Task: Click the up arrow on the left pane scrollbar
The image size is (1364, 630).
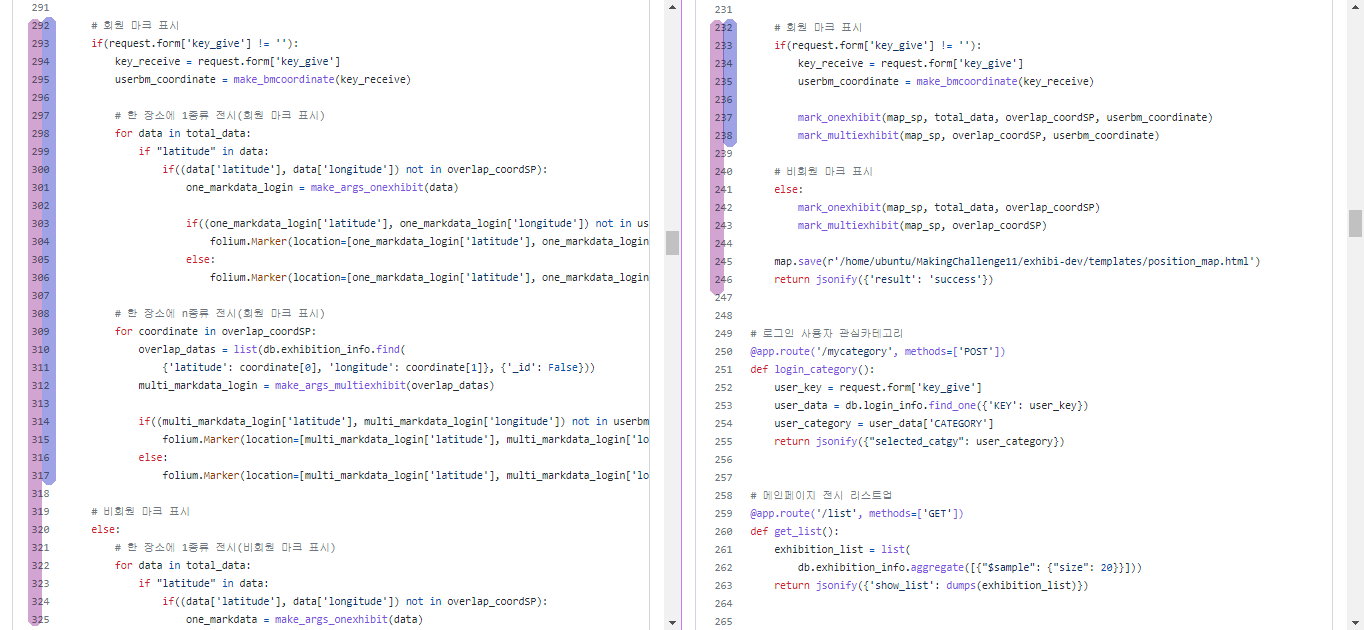Action: (x=672, y=8)
